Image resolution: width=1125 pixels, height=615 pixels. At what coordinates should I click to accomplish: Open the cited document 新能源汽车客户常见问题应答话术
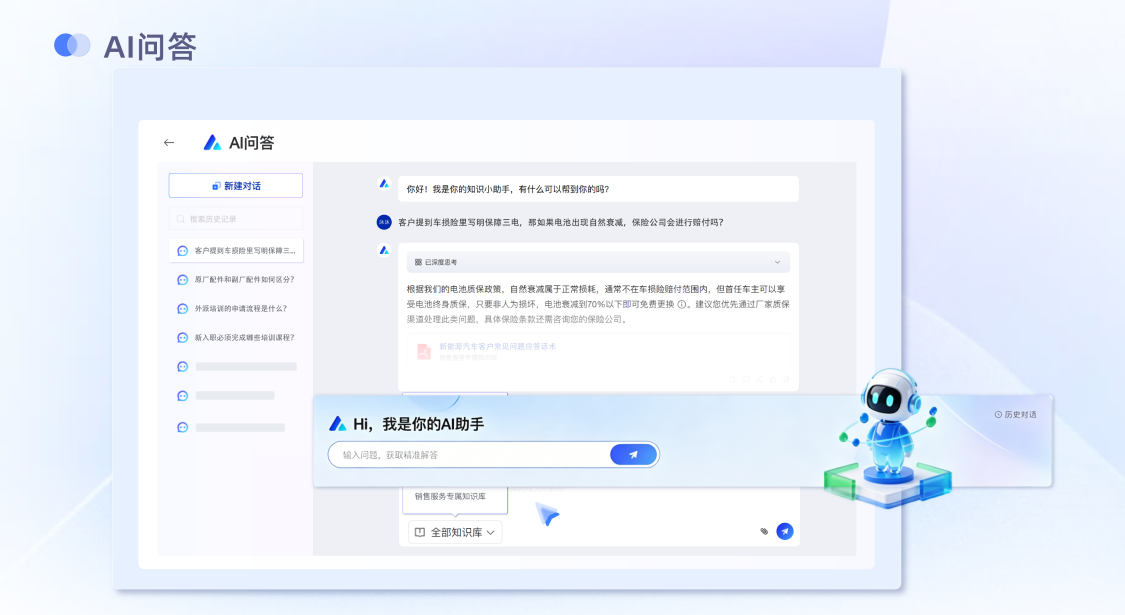(497, 347)
